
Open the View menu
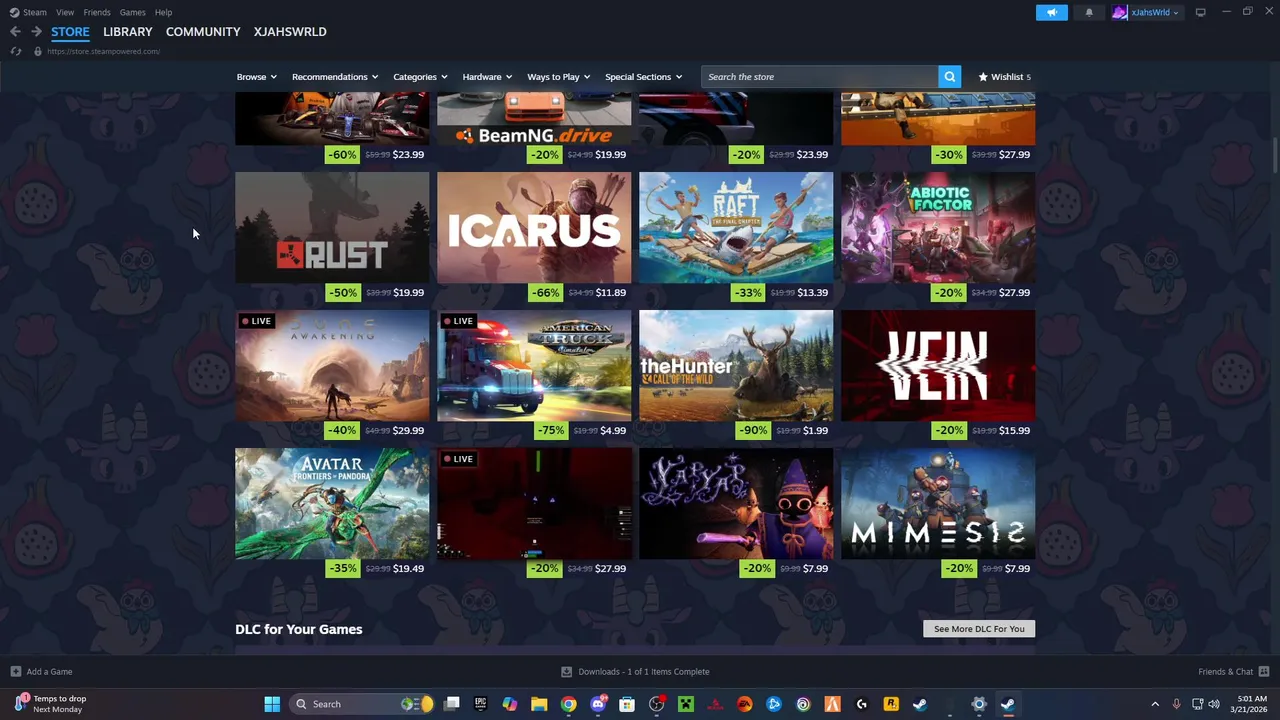point(65,12)
